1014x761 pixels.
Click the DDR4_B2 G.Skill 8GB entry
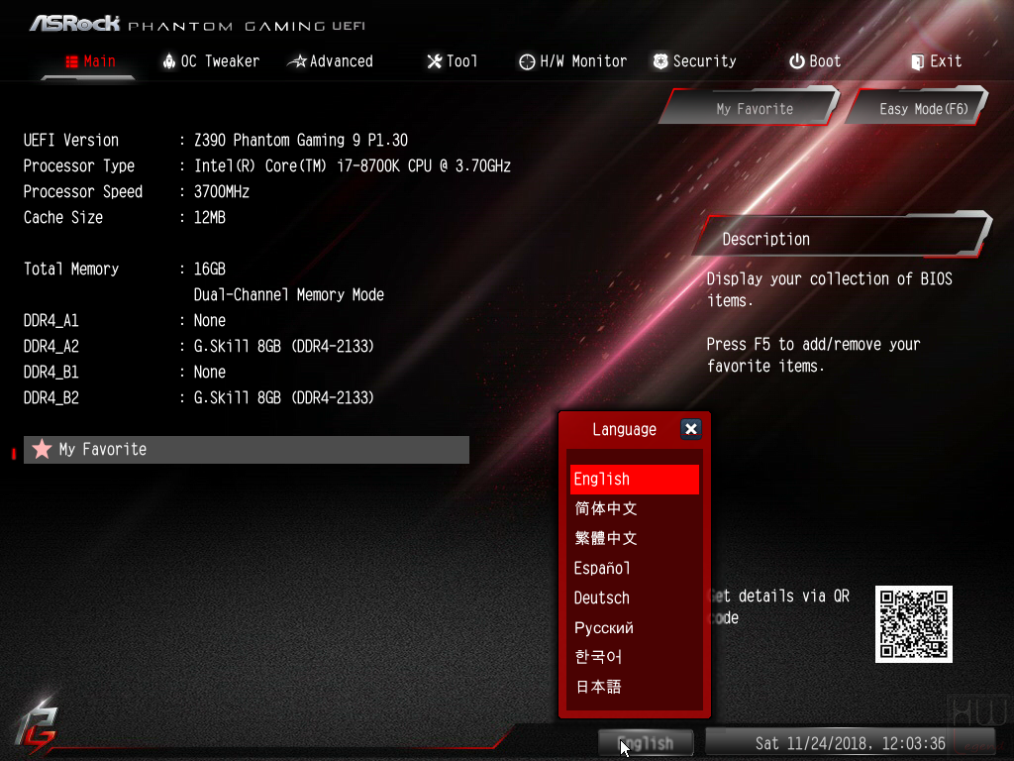pos(284,398)
